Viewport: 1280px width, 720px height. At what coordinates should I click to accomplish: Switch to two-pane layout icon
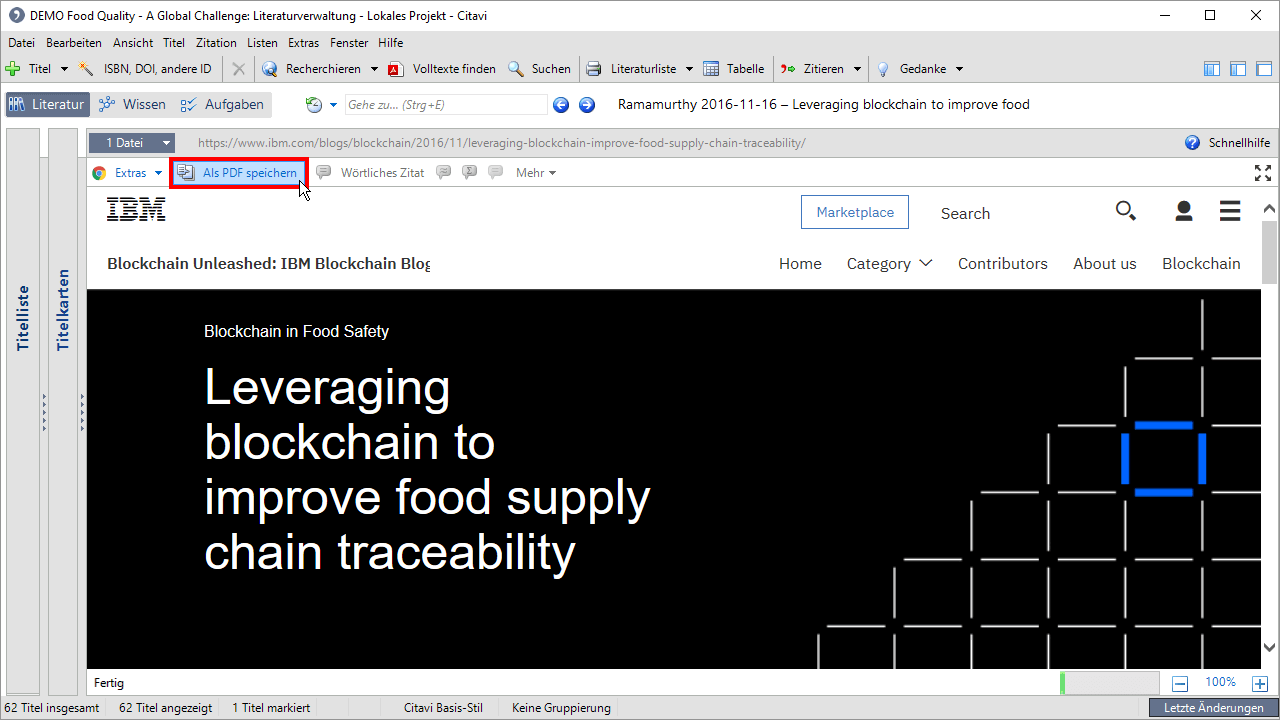tap(1238, 69)
